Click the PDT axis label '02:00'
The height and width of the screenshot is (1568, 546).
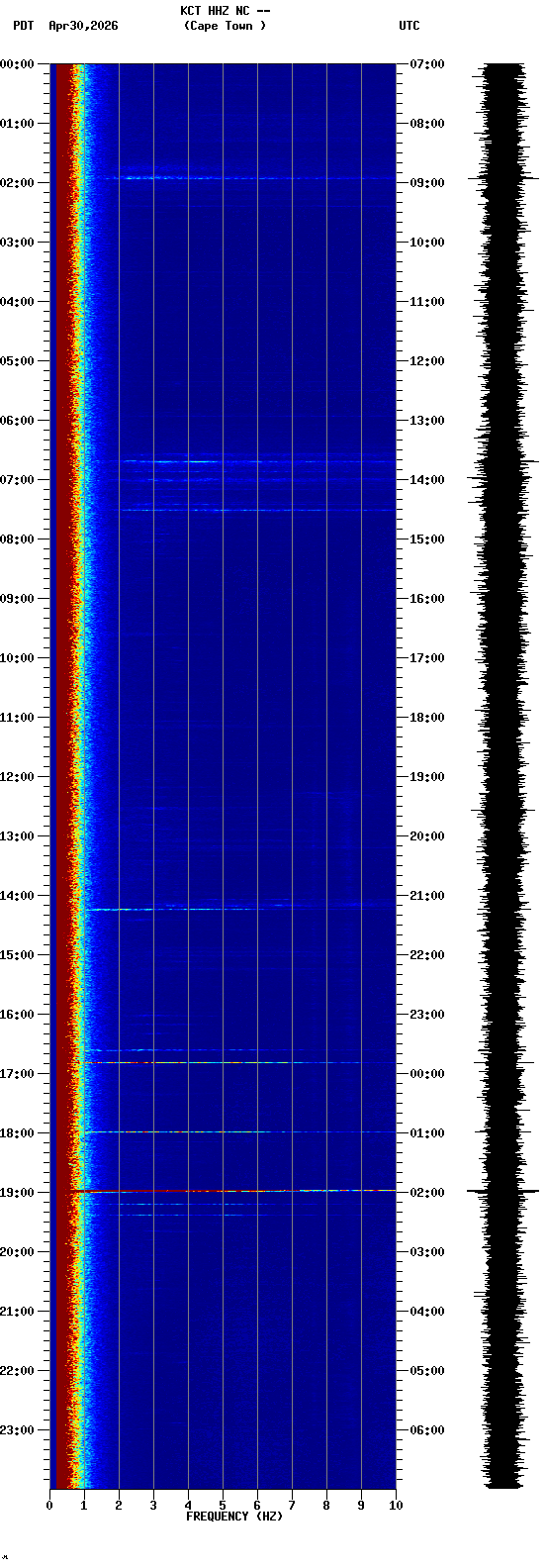click(18, 183)
